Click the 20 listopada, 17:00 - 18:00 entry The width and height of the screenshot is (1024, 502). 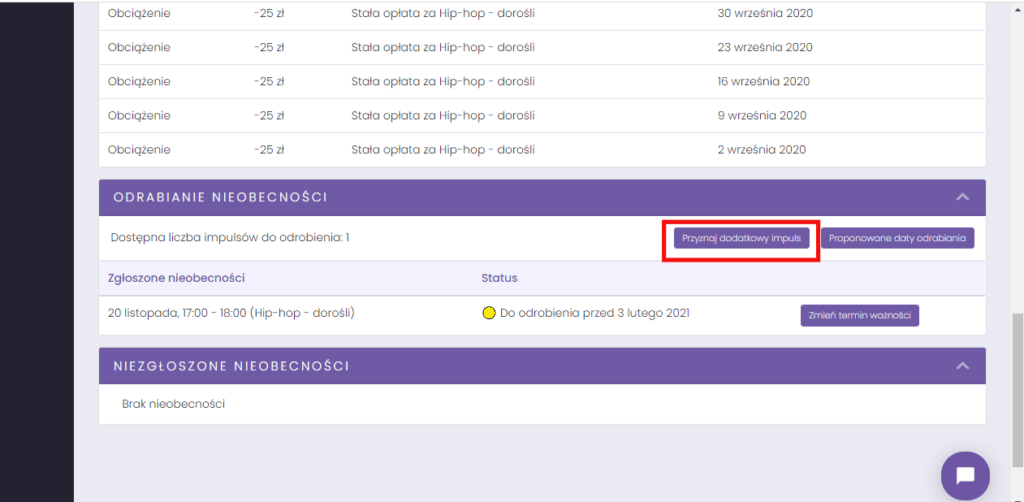click(x=231, y=313)
